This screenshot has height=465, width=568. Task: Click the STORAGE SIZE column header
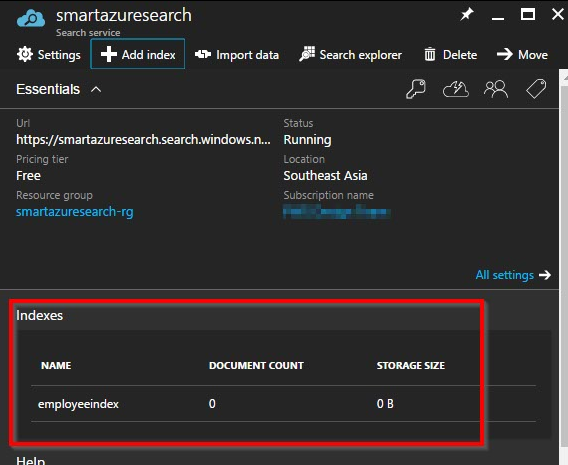point(411,365)
